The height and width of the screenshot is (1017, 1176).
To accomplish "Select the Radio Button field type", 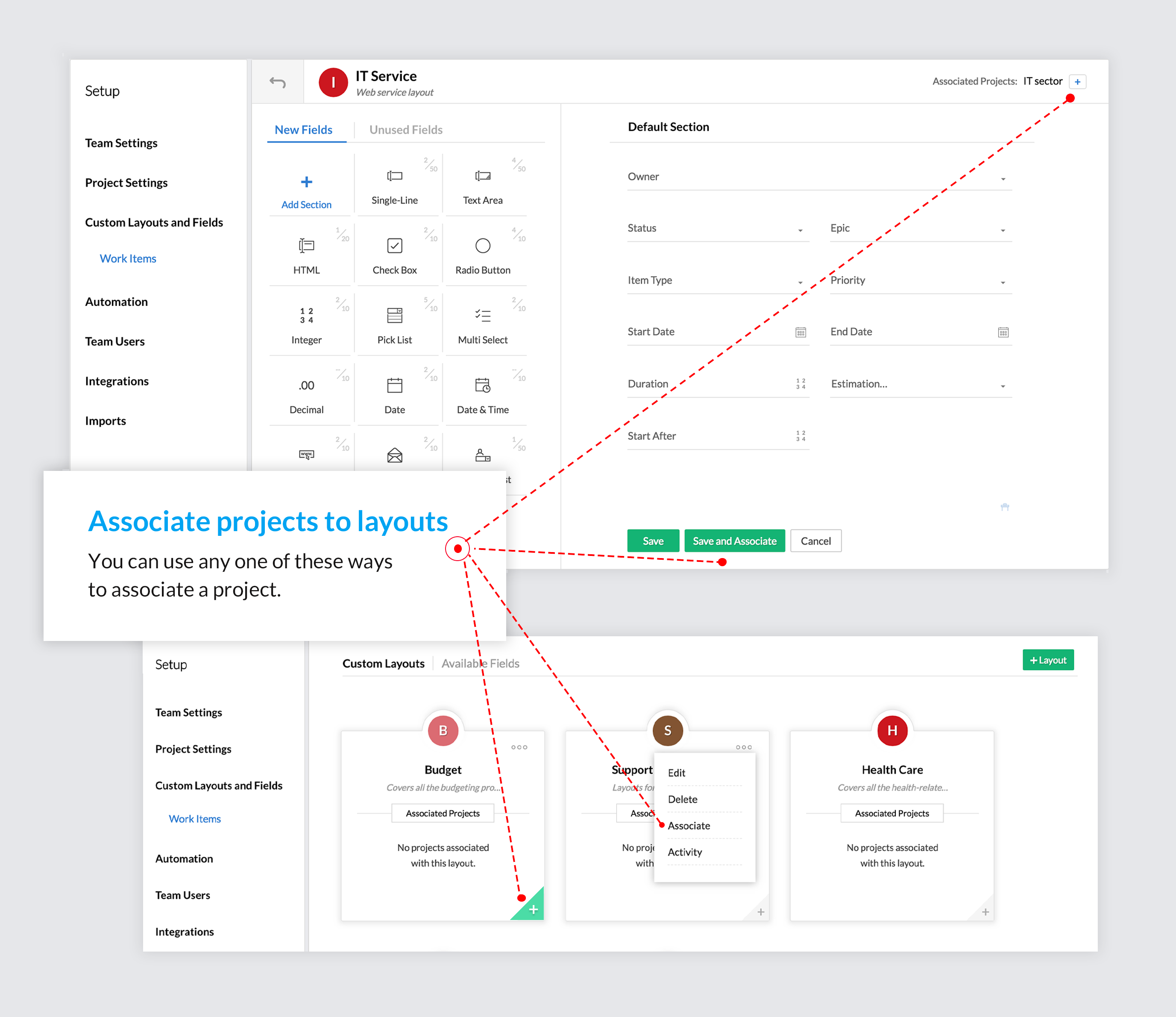I will [482, 246].
